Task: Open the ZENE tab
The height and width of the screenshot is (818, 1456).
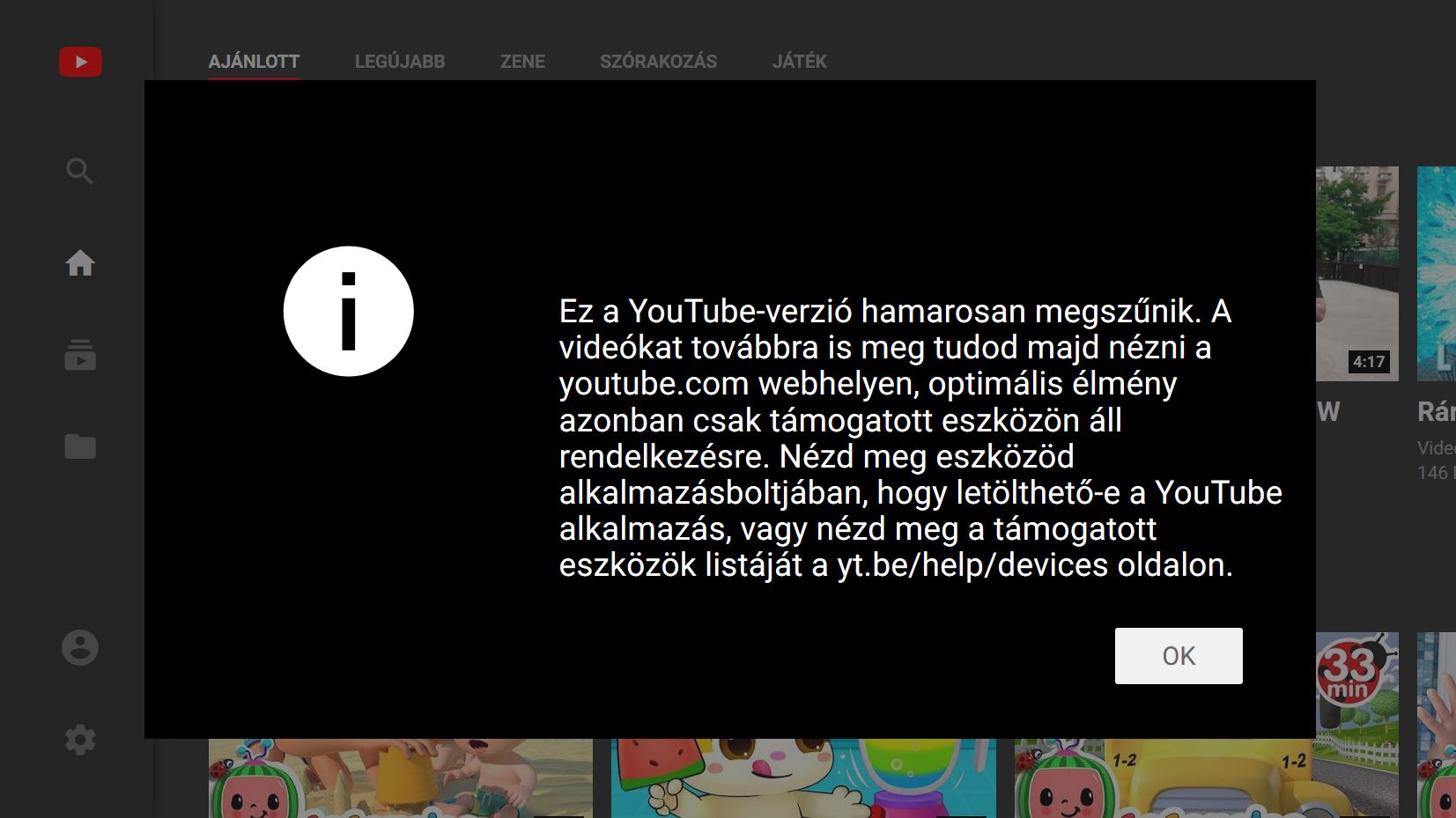Action: (x=522, y=62)
